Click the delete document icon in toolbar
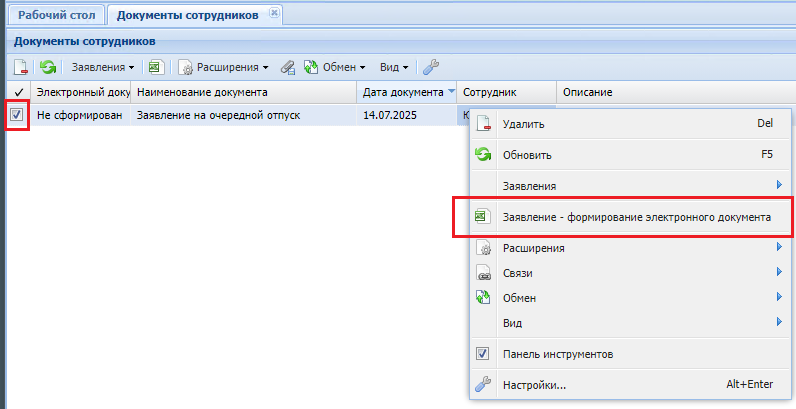Screen dimensions: 796x409 click(x=21, y=67)
